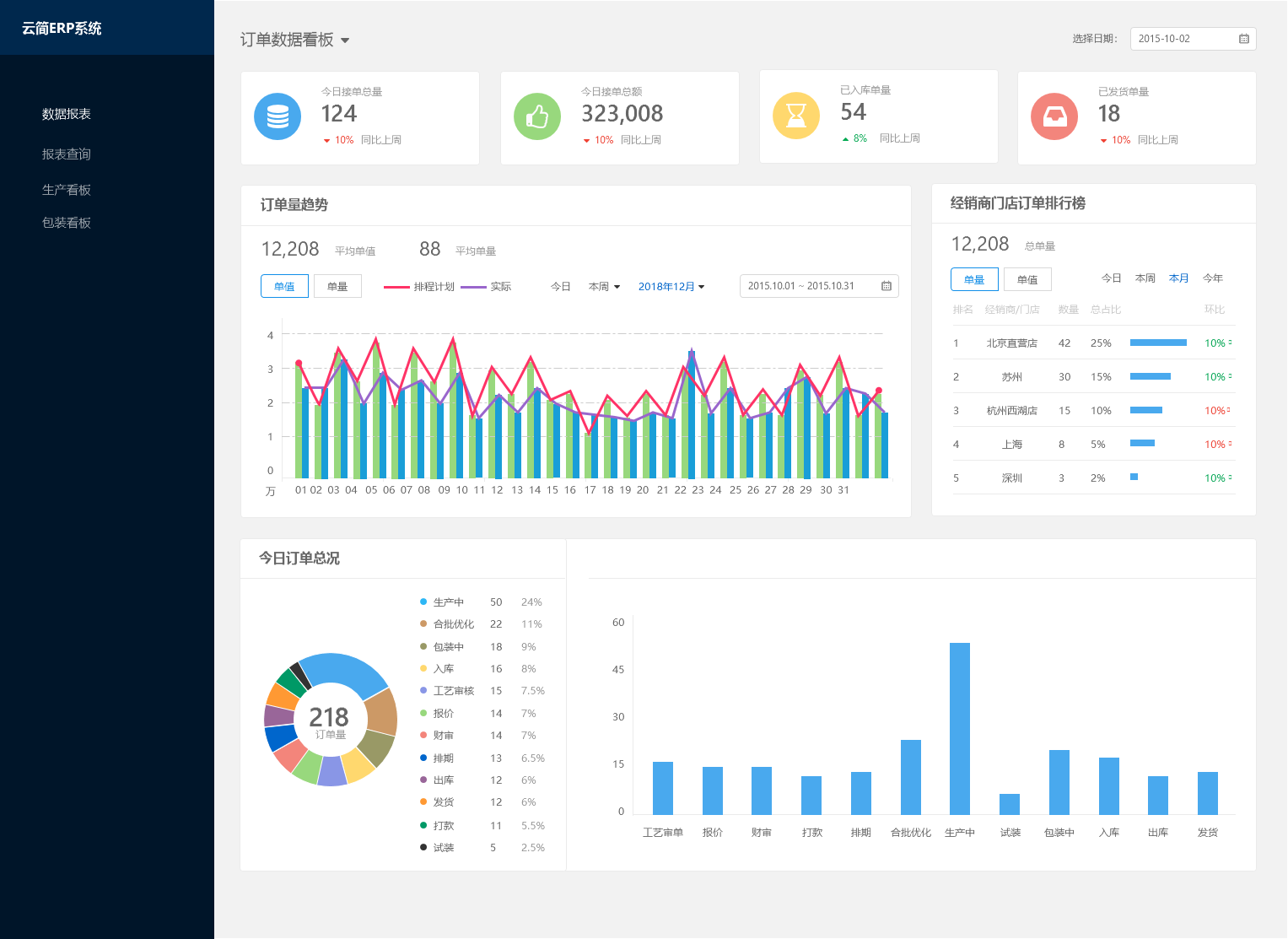Switch ranking to 本月 tab
This screenshot has height=939, width=1288.
click(x=1179, y=278)
